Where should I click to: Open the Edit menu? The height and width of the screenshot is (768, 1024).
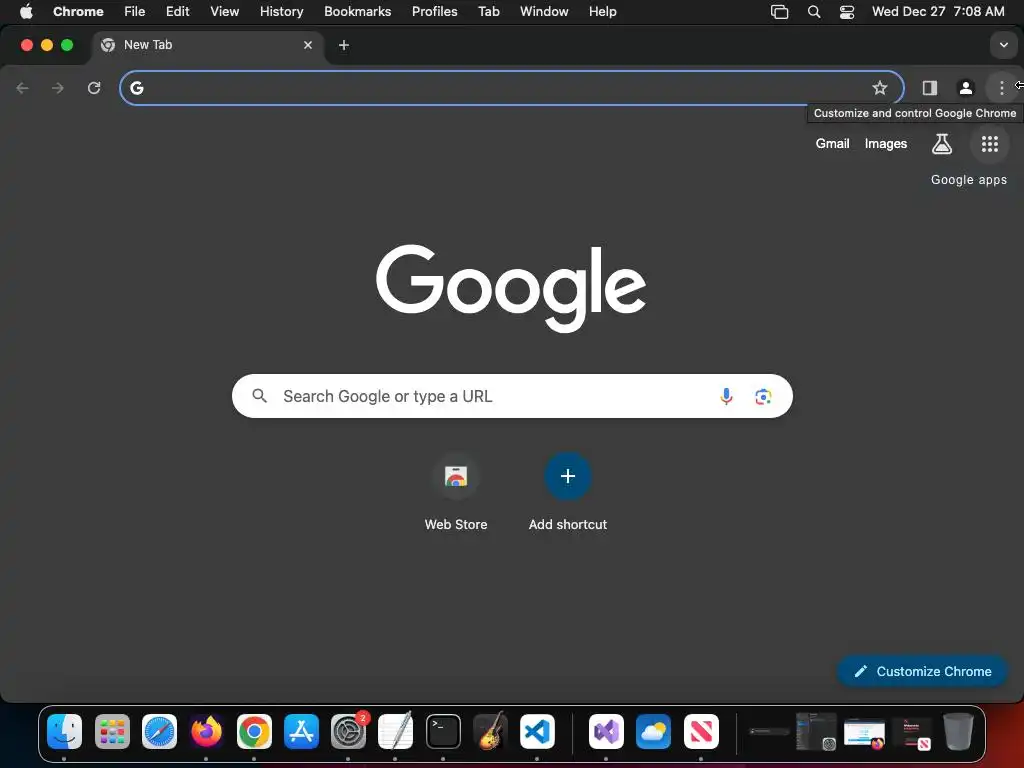[177, 12]
